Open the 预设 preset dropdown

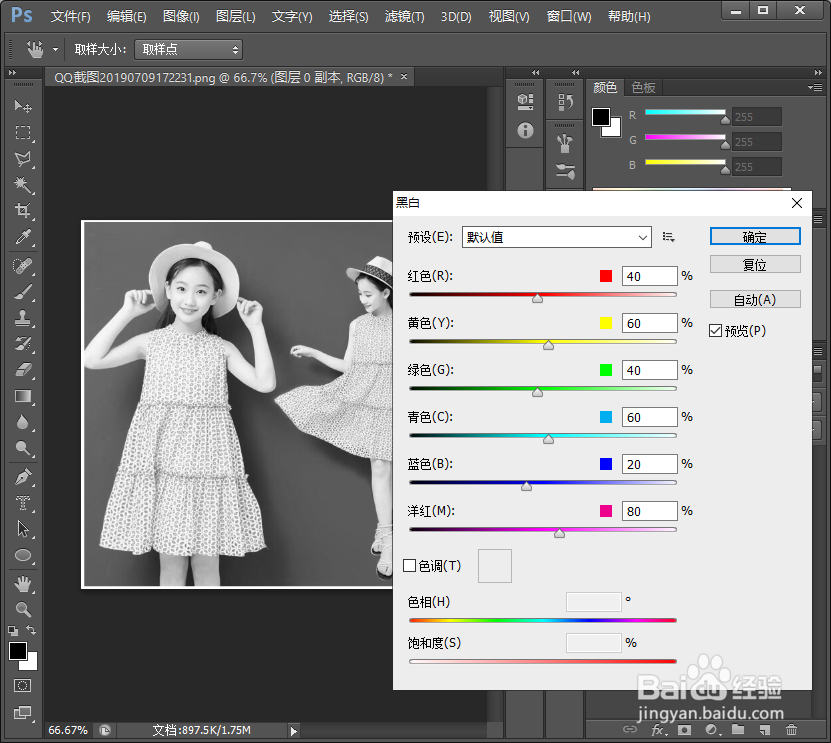556,237
